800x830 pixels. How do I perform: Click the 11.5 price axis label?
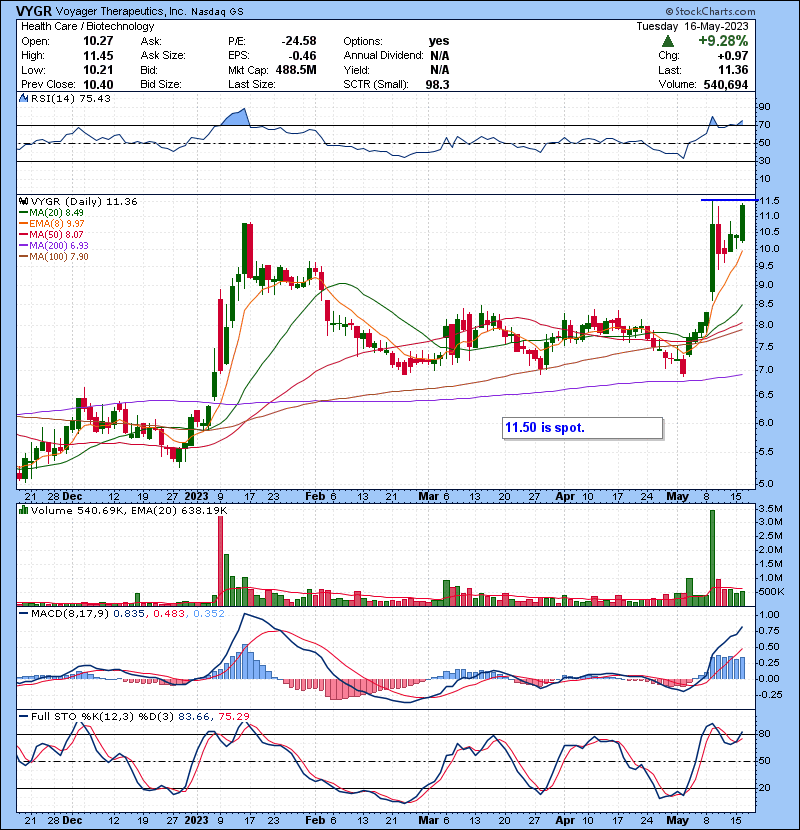pos(769,201)
